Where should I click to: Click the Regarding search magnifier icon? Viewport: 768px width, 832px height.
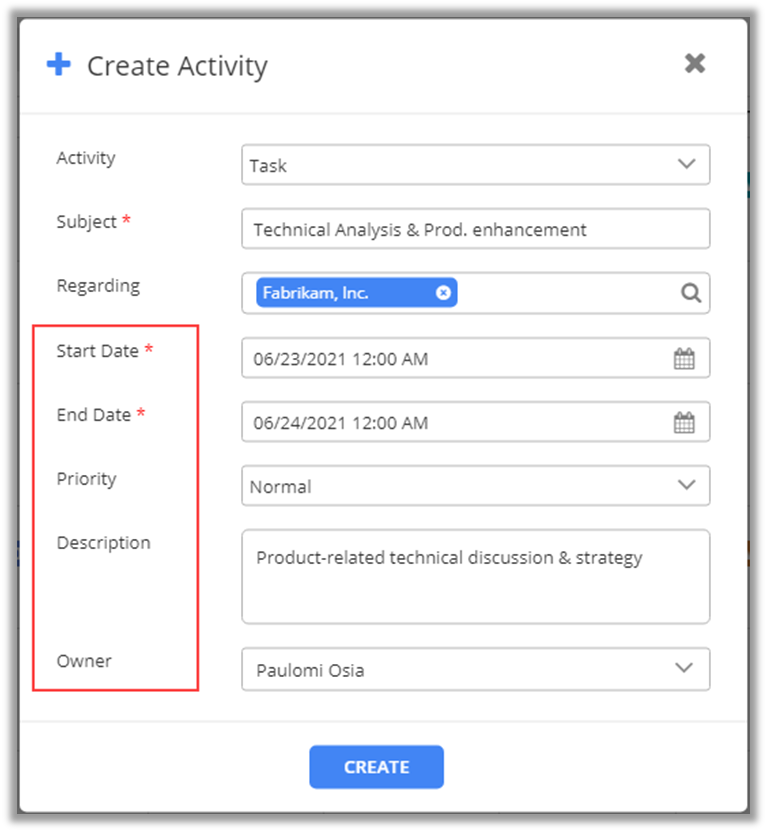(x=691, y=293)
